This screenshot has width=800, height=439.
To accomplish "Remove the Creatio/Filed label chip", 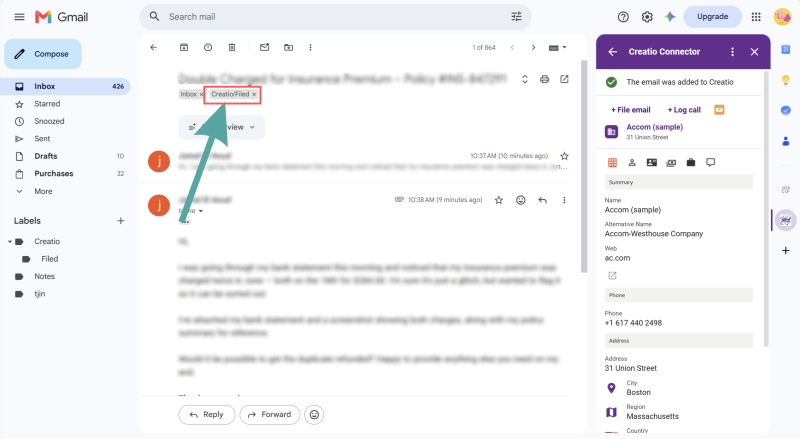I will [254, 94].
